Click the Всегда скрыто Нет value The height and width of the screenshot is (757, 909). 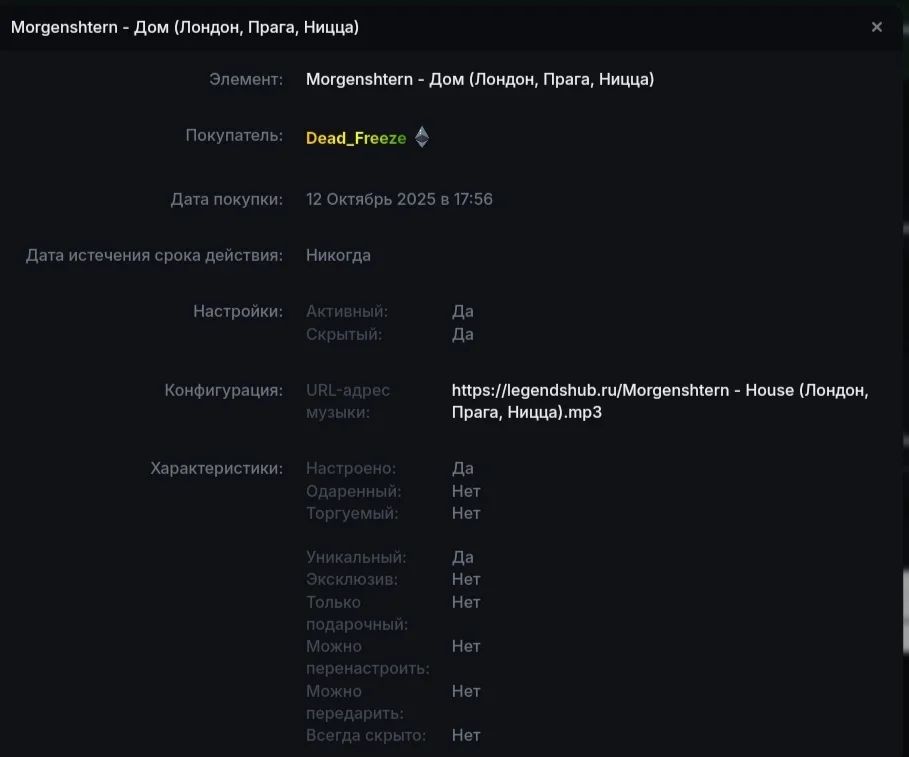(466, 735)
